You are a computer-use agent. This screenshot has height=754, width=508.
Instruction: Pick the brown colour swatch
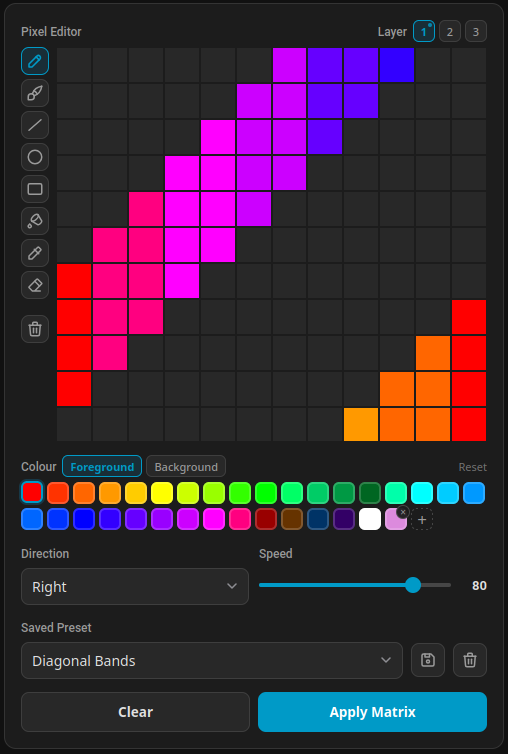tap(292, 519)
